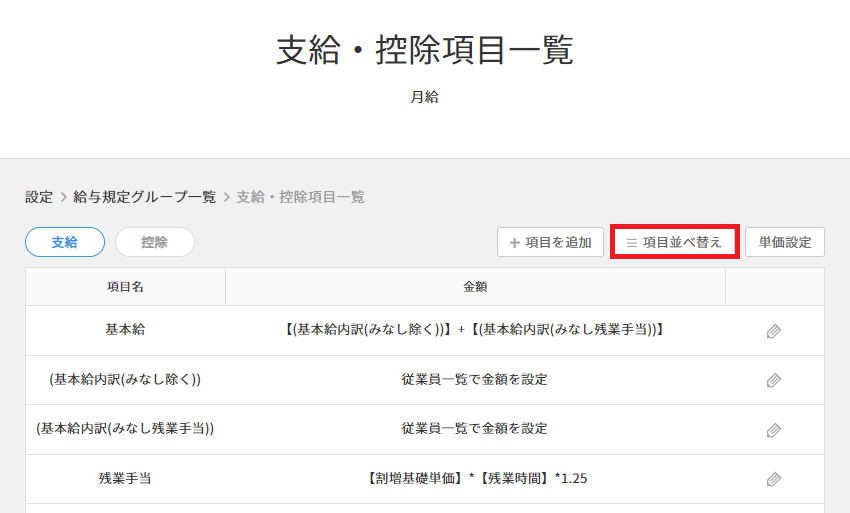Select the (基本給内訳(みなし残業手当)) name cell
The height and width of the screenshot is (513, 850).
[x=125, y=429]
